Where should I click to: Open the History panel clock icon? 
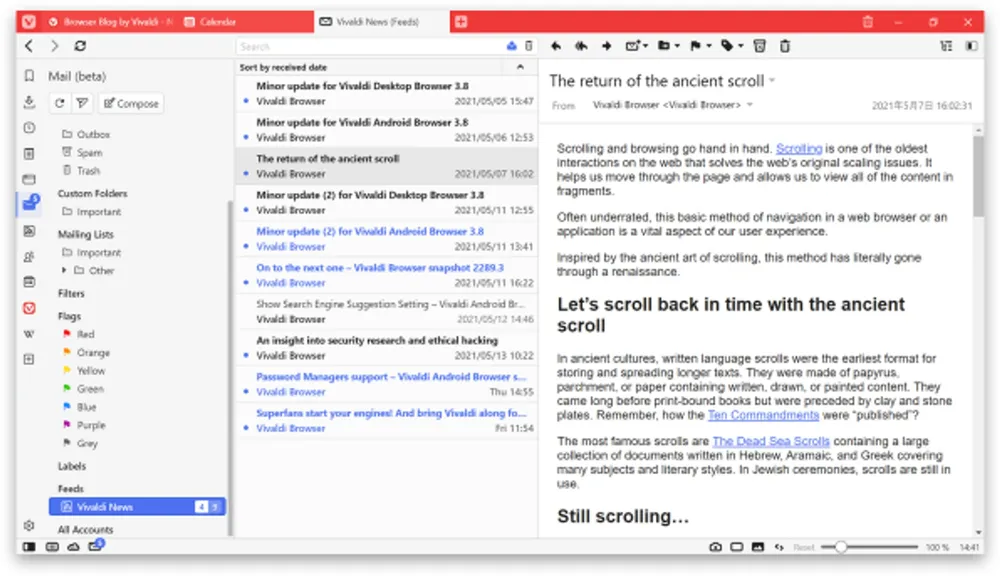[x=29, y=128]
